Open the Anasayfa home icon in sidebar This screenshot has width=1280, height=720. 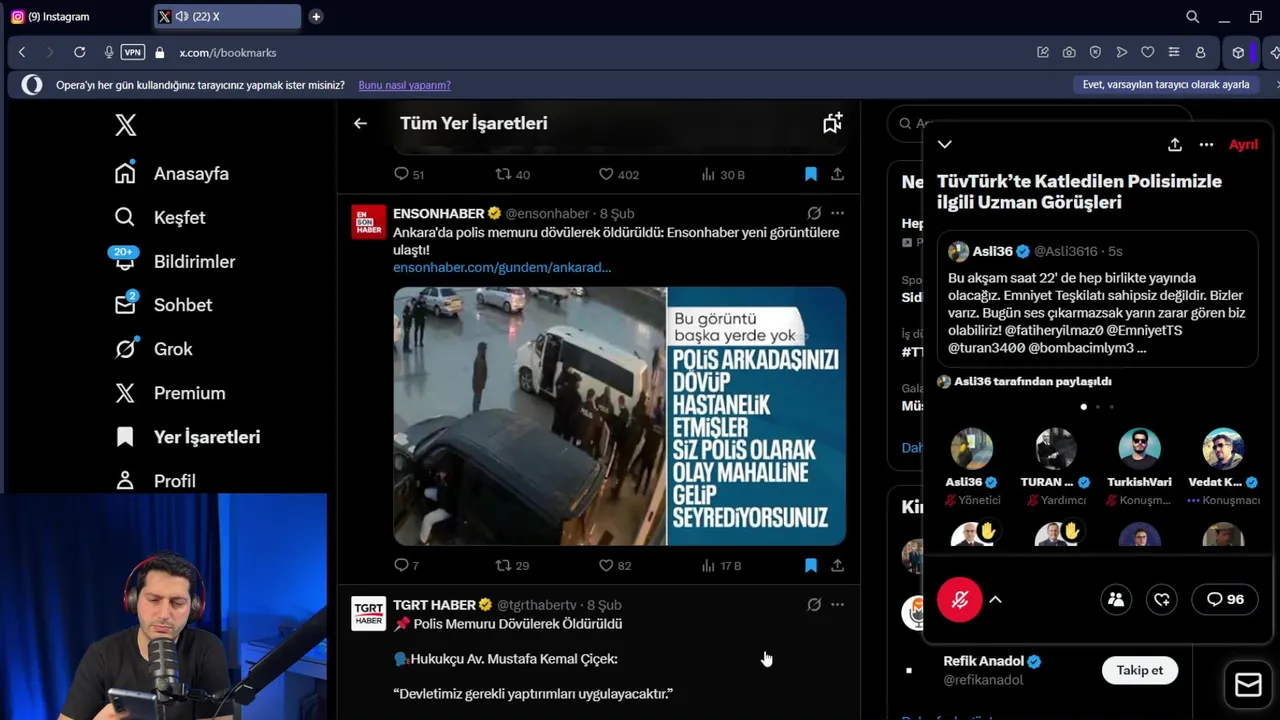click(125, 173)
